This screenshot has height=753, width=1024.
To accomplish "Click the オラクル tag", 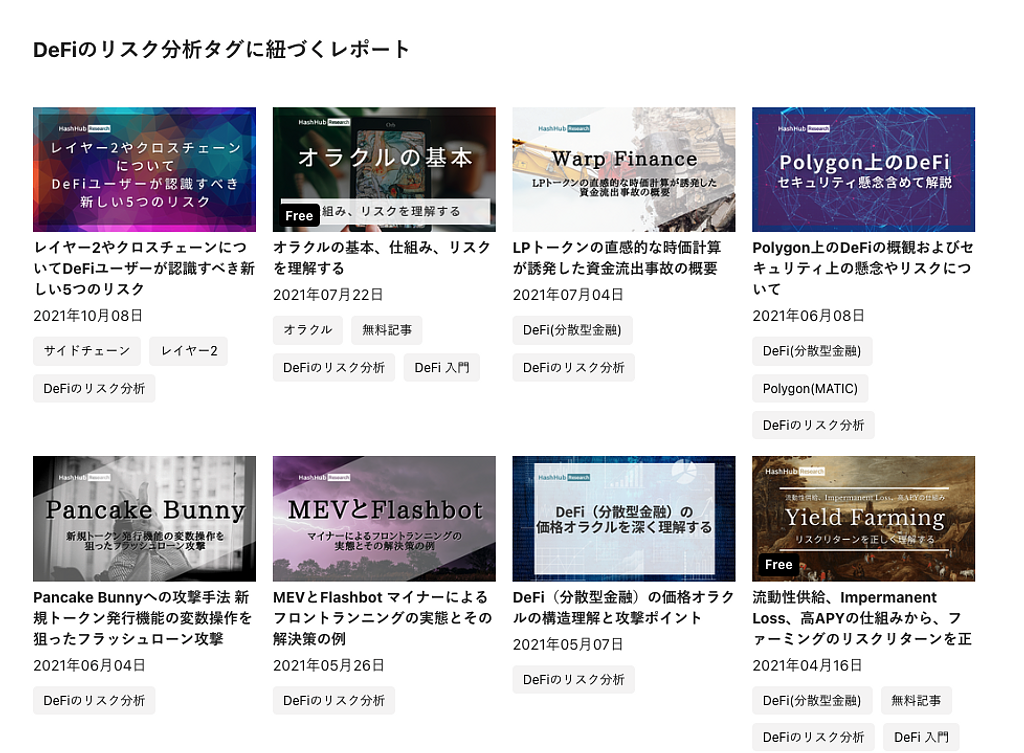I will [x=307, y=330].
